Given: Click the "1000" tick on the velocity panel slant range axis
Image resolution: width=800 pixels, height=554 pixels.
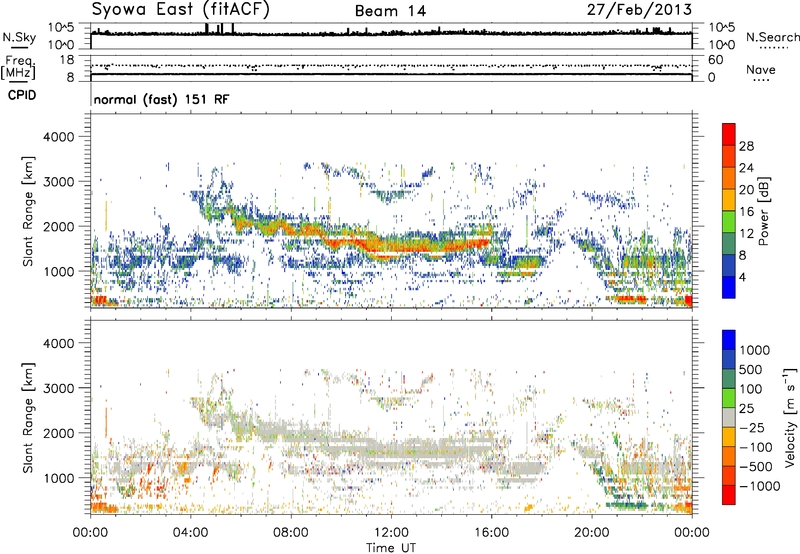Looking at the screenshot, I should (x=59, y=478).
